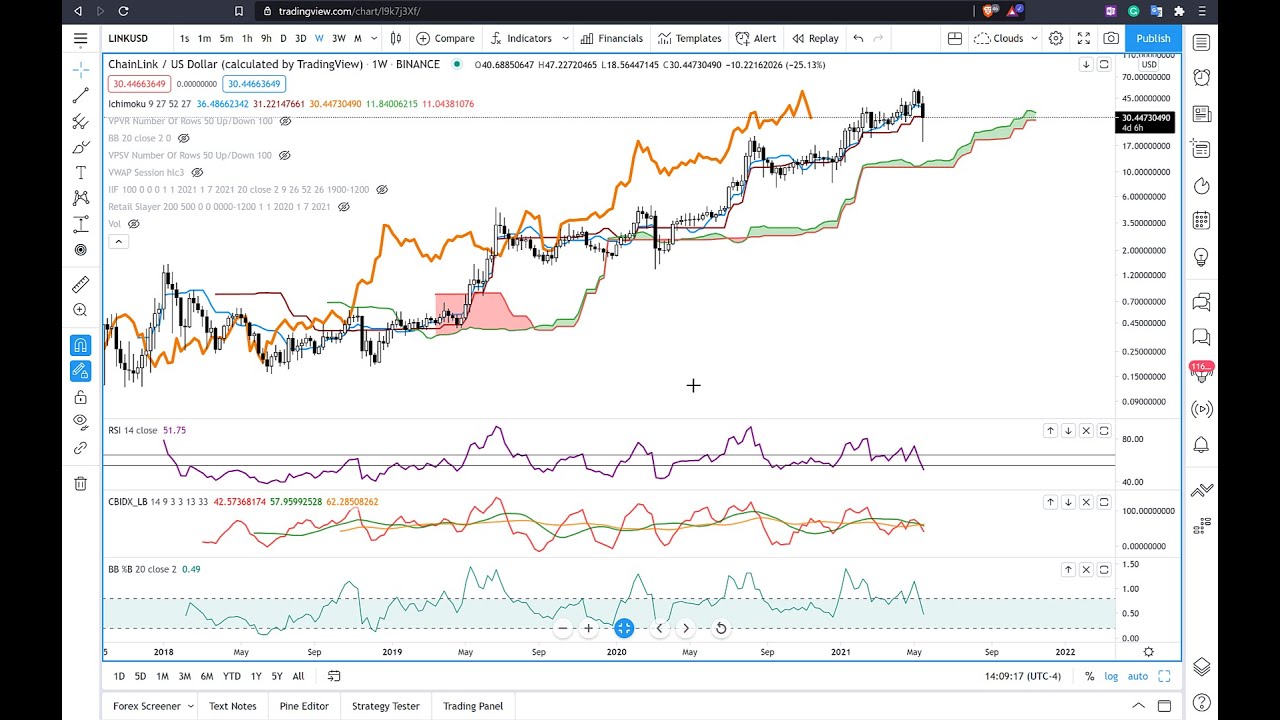Toggle visibility of Vol indicator

point(133,224)
